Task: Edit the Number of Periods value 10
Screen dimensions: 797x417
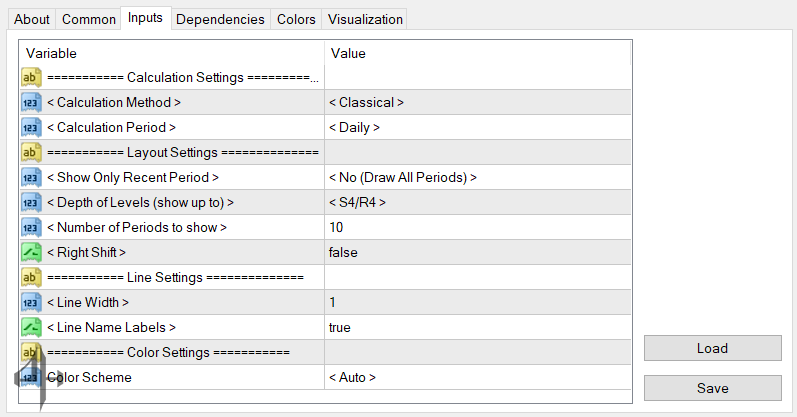Action: coord(477,227)
